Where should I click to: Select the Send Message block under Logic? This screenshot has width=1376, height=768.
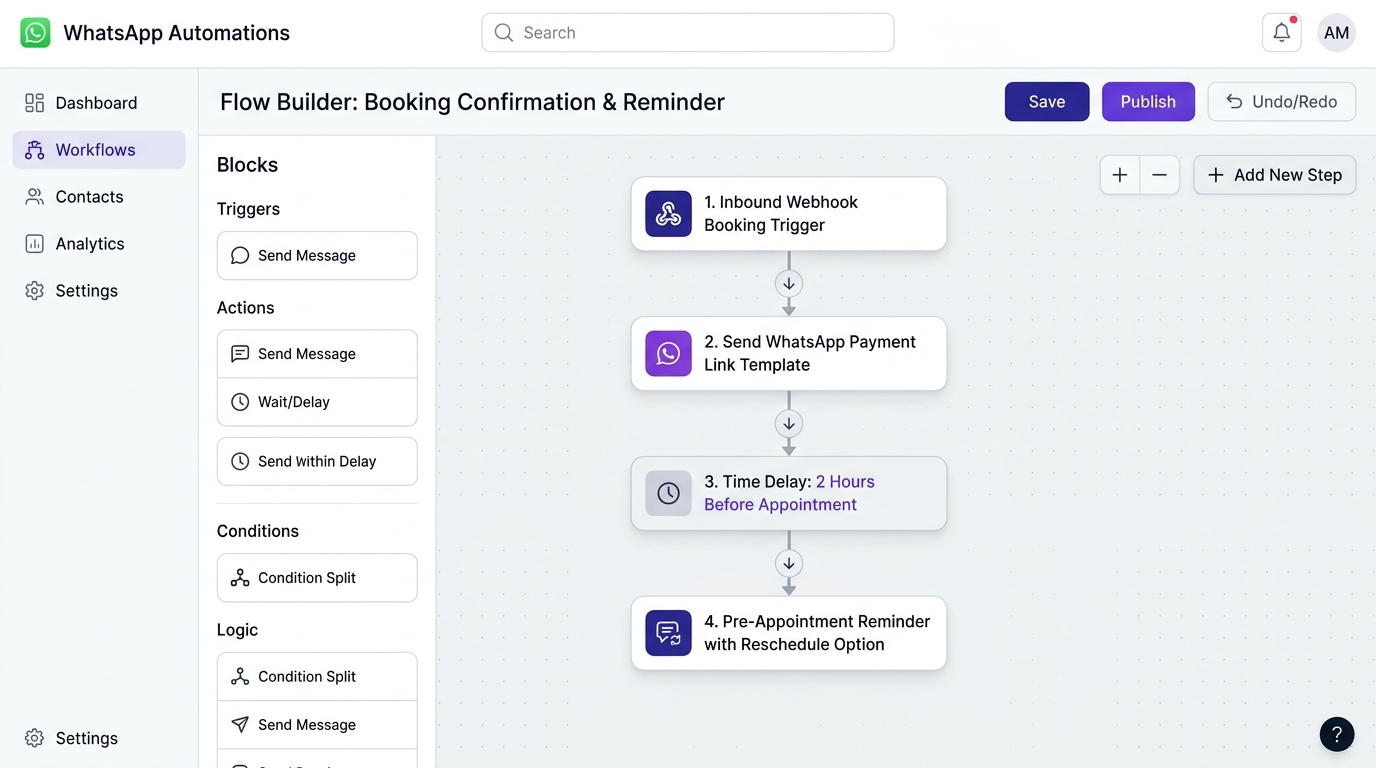click(317, 725)
